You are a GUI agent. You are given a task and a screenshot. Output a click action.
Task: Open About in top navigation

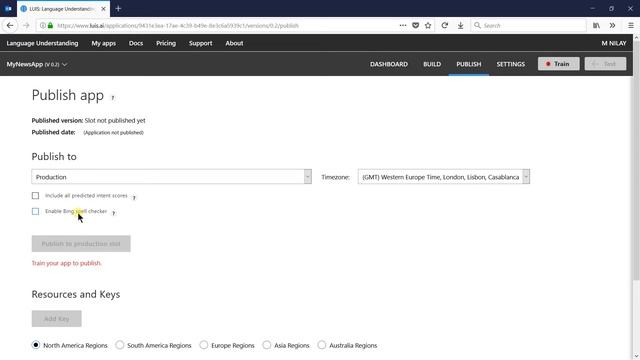pyautogui.click(x=234, y=43)
